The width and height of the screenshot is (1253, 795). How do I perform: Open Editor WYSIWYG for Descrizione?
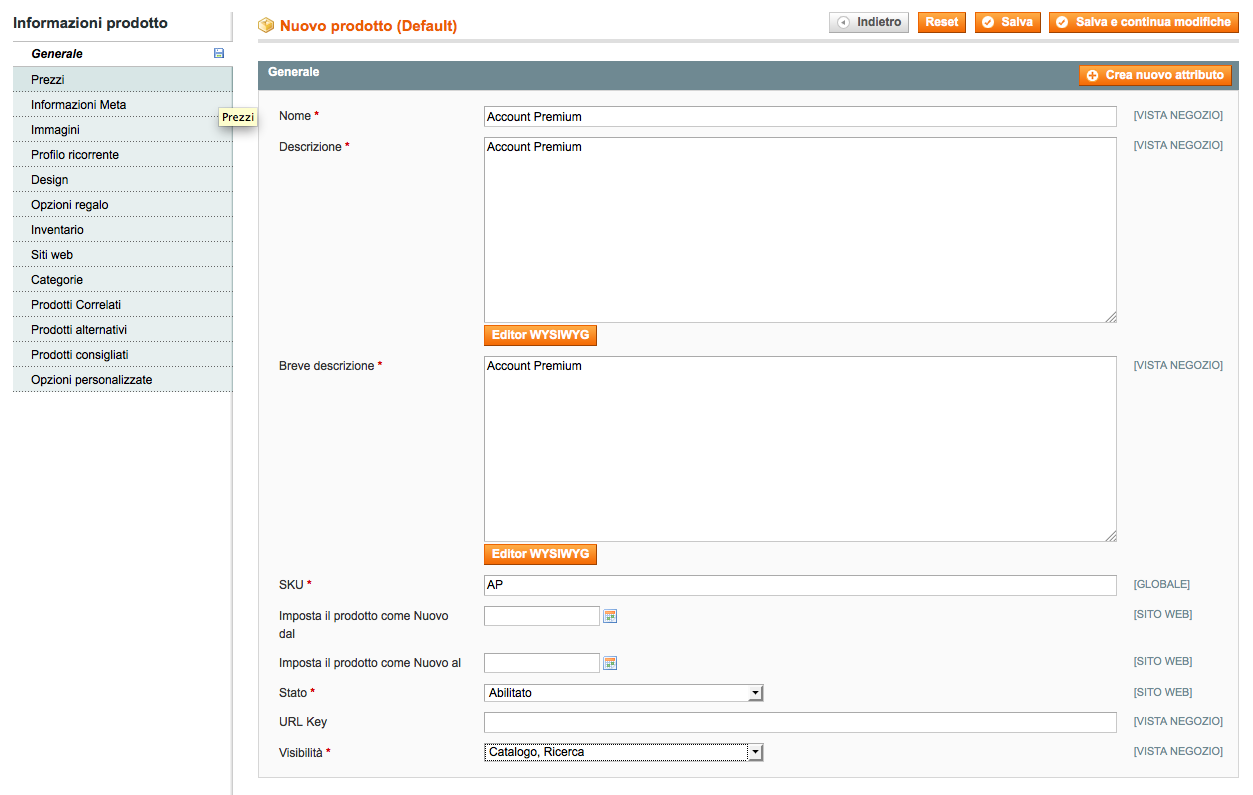540,335
